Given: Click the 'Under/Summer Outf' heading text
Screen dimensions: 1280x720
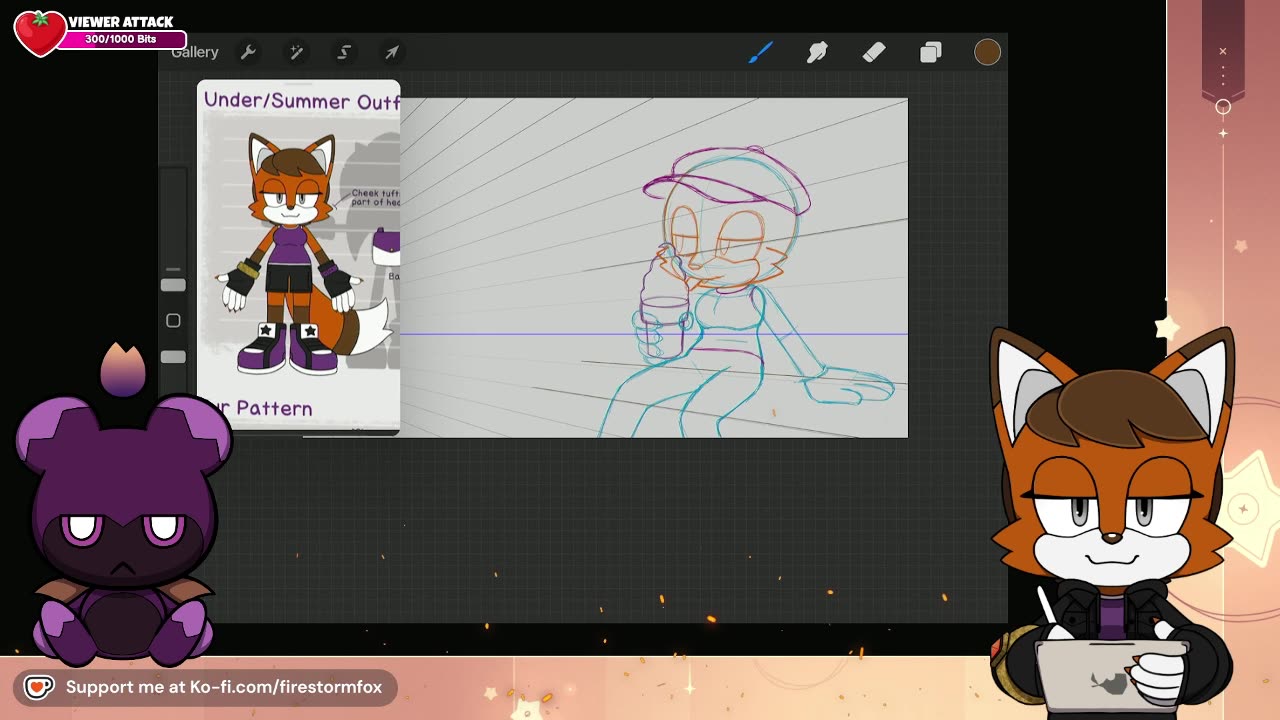Looking at the screenshot, I should coord(301,100).
